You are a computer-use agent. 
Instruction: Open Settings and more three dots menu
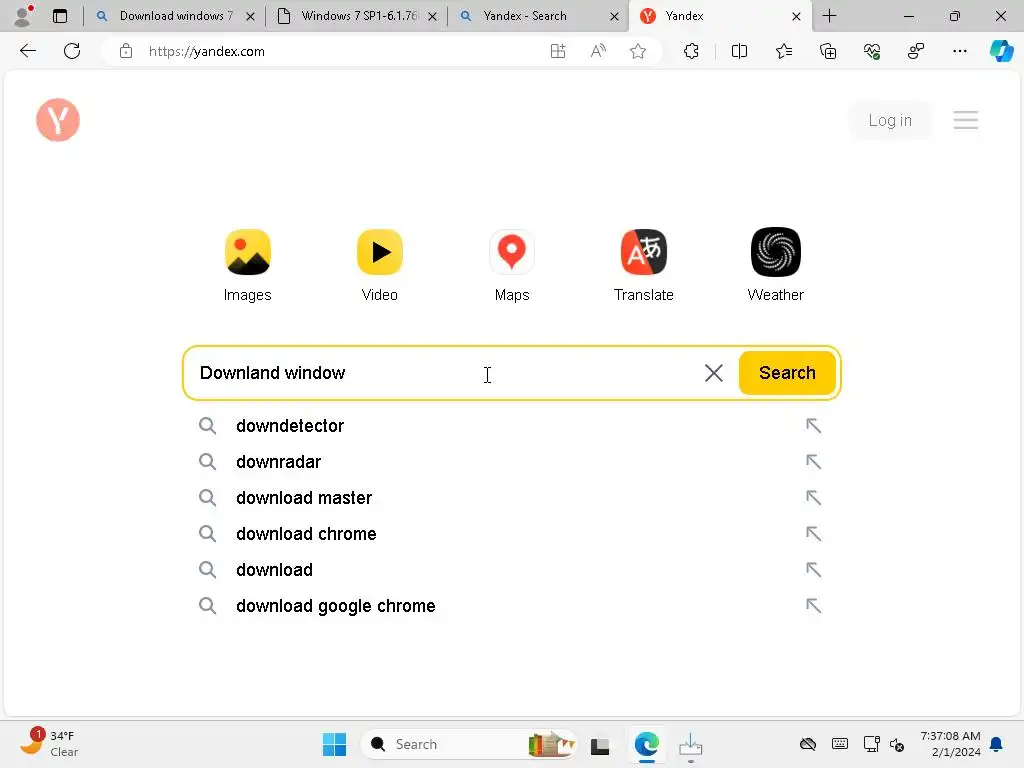click(959, 51)
